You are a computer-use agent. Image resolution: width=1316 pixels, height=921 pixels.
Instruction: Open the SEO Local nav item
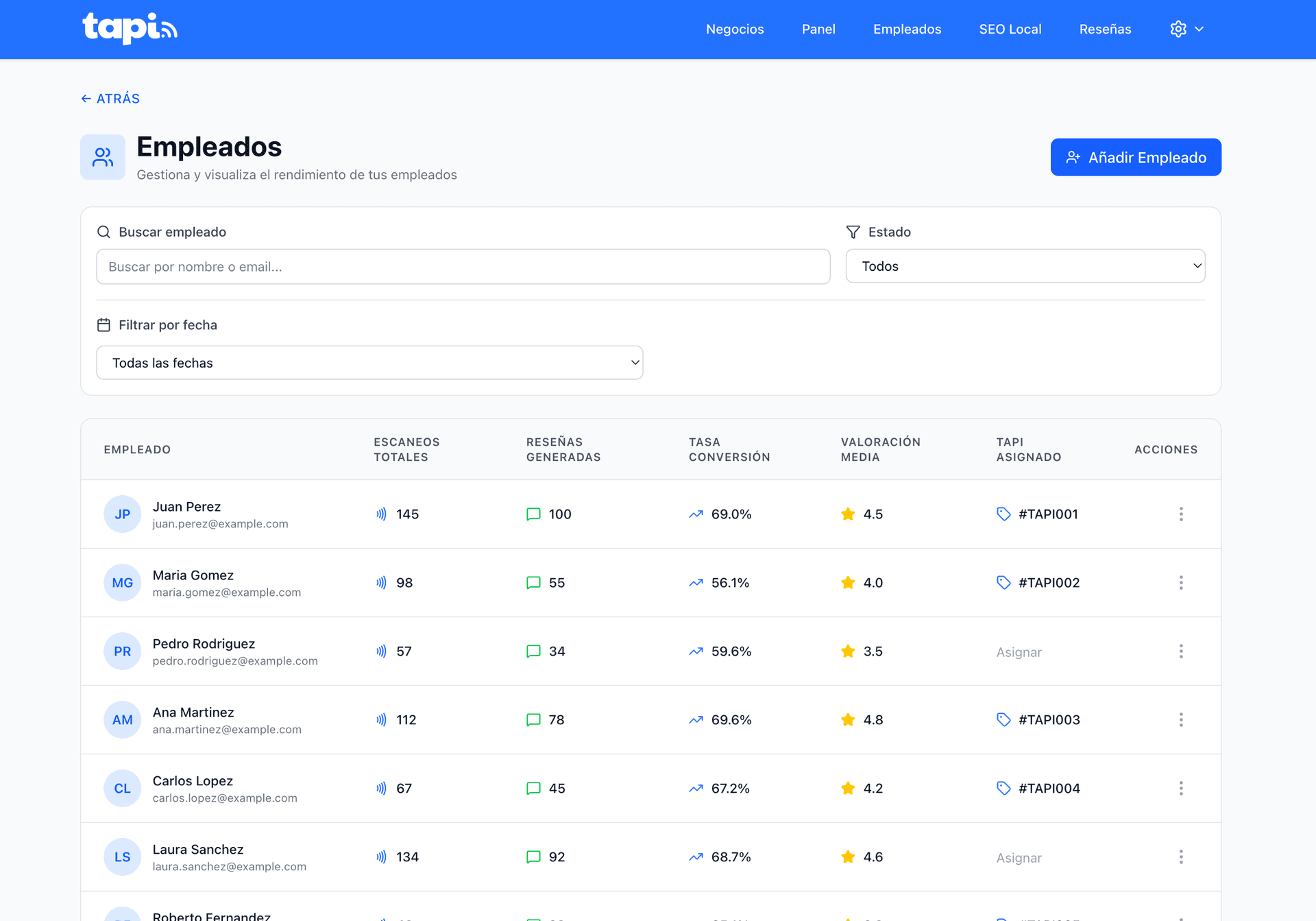(1010, 29)
